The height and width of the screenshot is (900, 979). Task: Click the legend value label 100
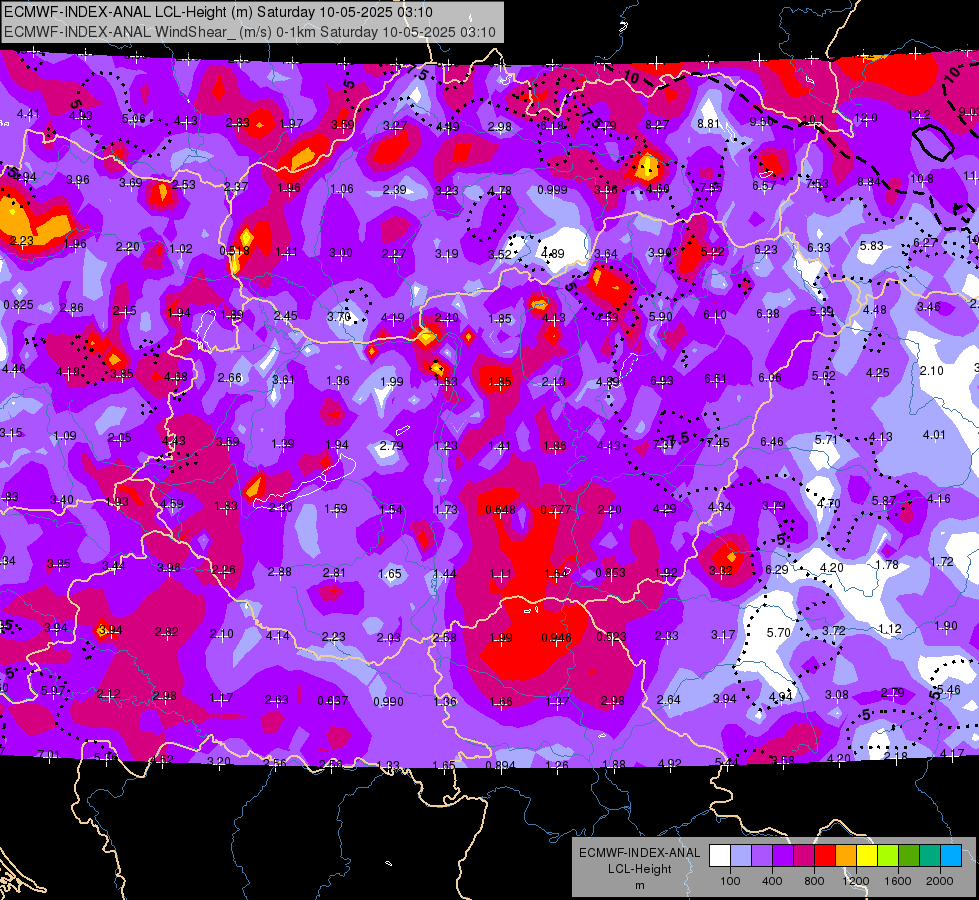pyautogui.click(x=730, y=881)
